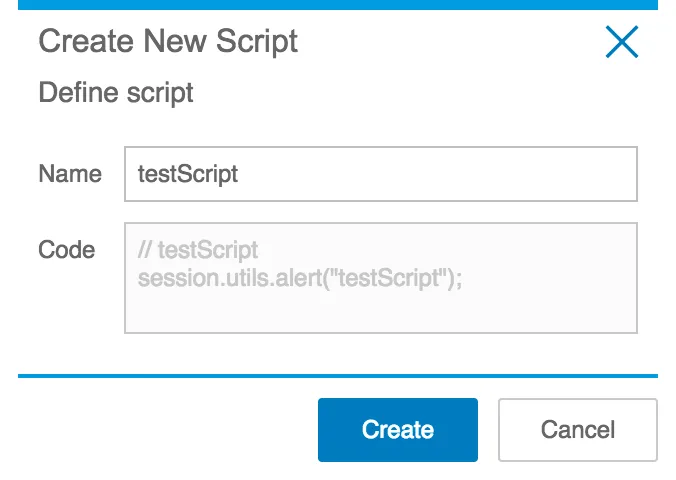Dismiss the dialog using the white Cancel button

click(x=577, y=430)
